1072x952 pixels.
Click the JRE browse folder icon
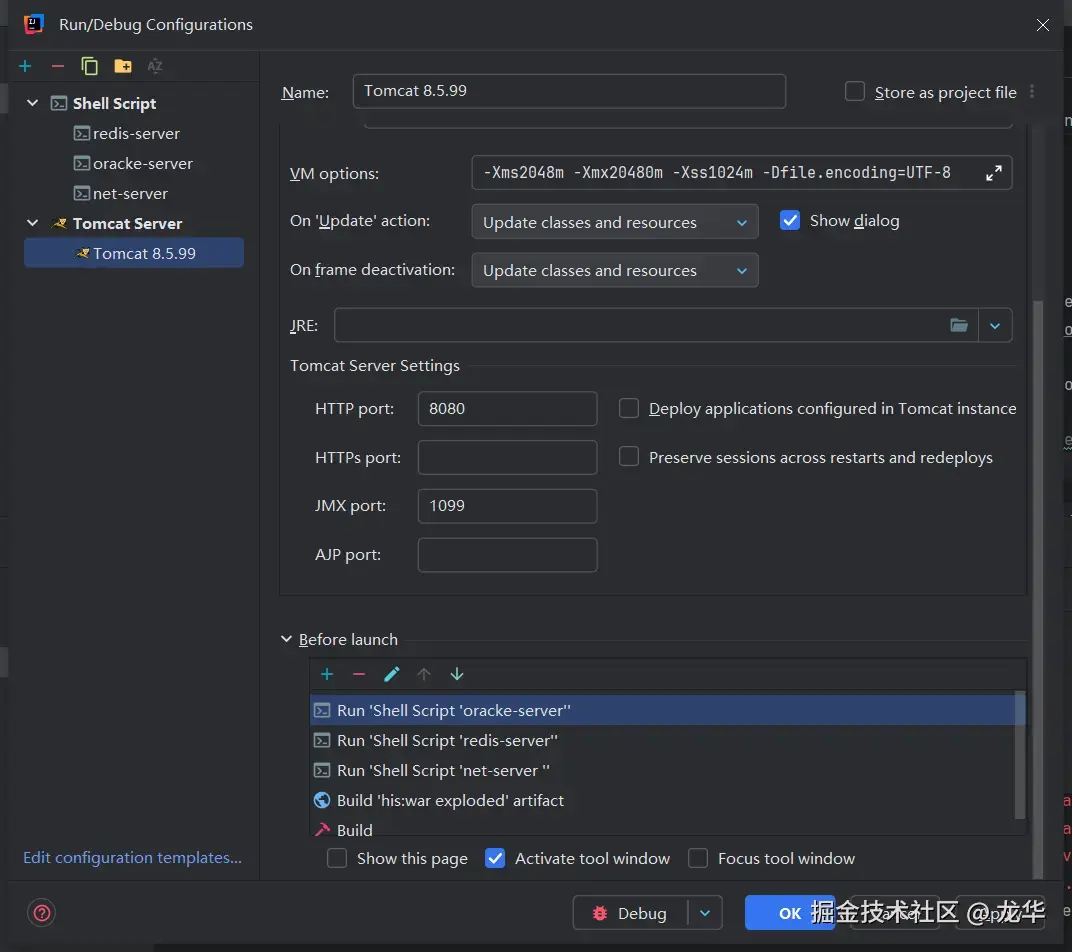tap(959, 325)
